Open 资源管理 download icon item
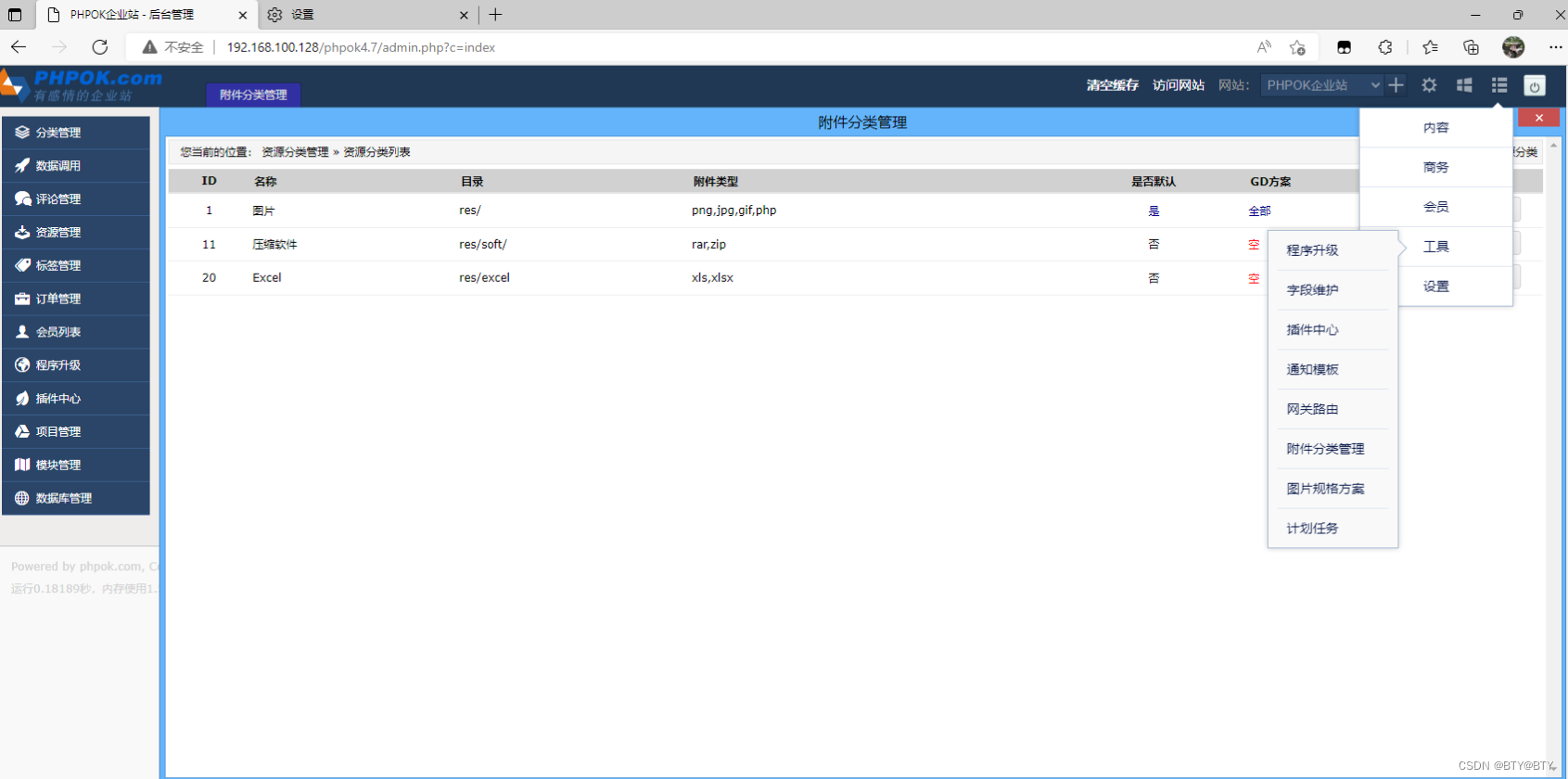Screen dimensions: 1568x779 point(75,233)
